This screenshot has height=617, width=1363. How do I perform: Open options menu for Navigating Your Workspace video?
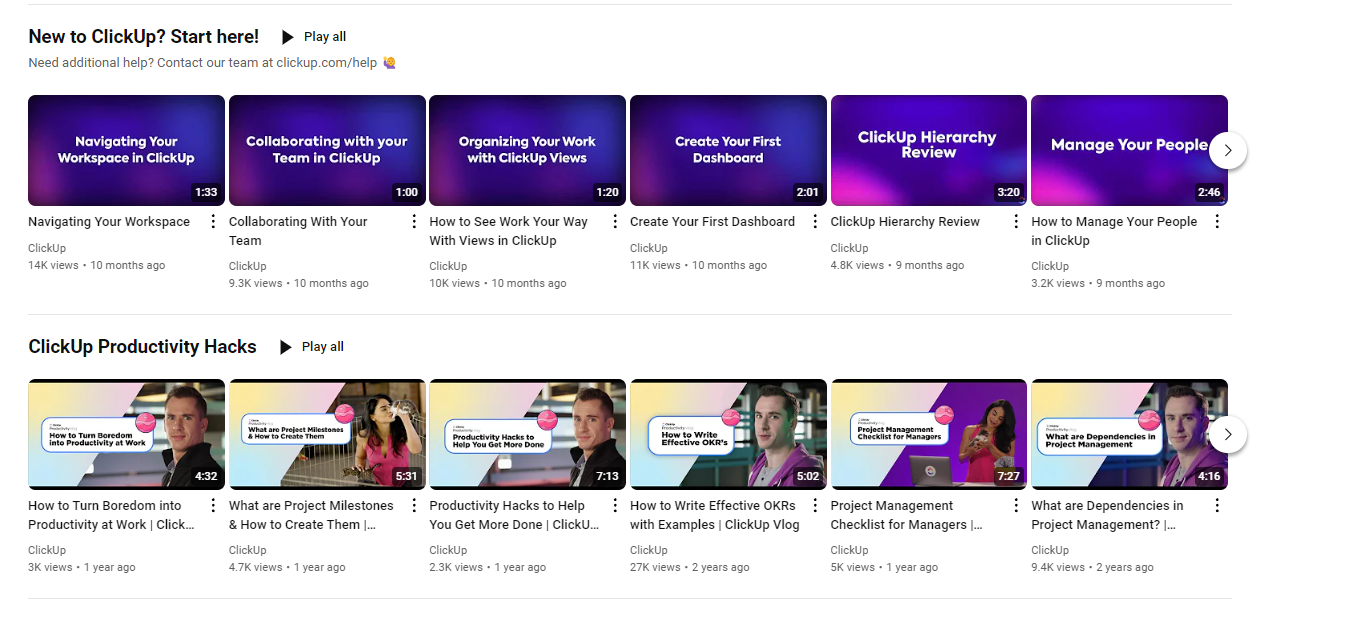pyautogui.click(x=213, y=222)
